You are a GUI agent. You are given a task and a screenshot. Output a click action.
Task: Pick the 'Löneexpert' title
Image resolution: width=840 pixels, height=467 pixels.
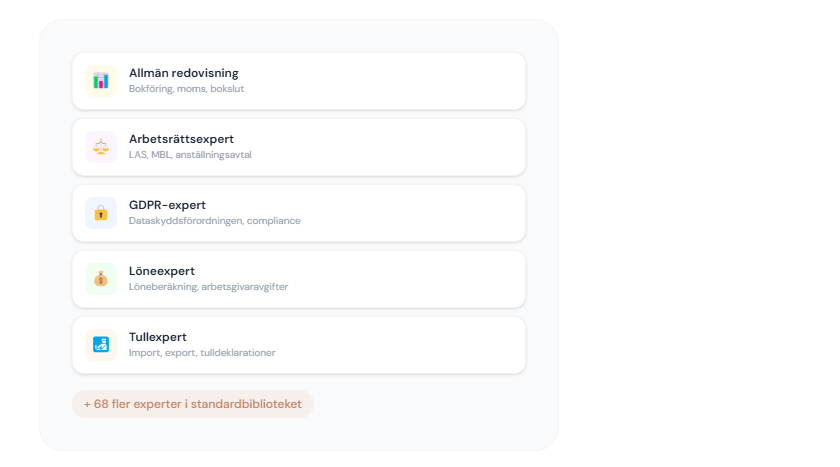pyautogui.click(x=162, y=271)
